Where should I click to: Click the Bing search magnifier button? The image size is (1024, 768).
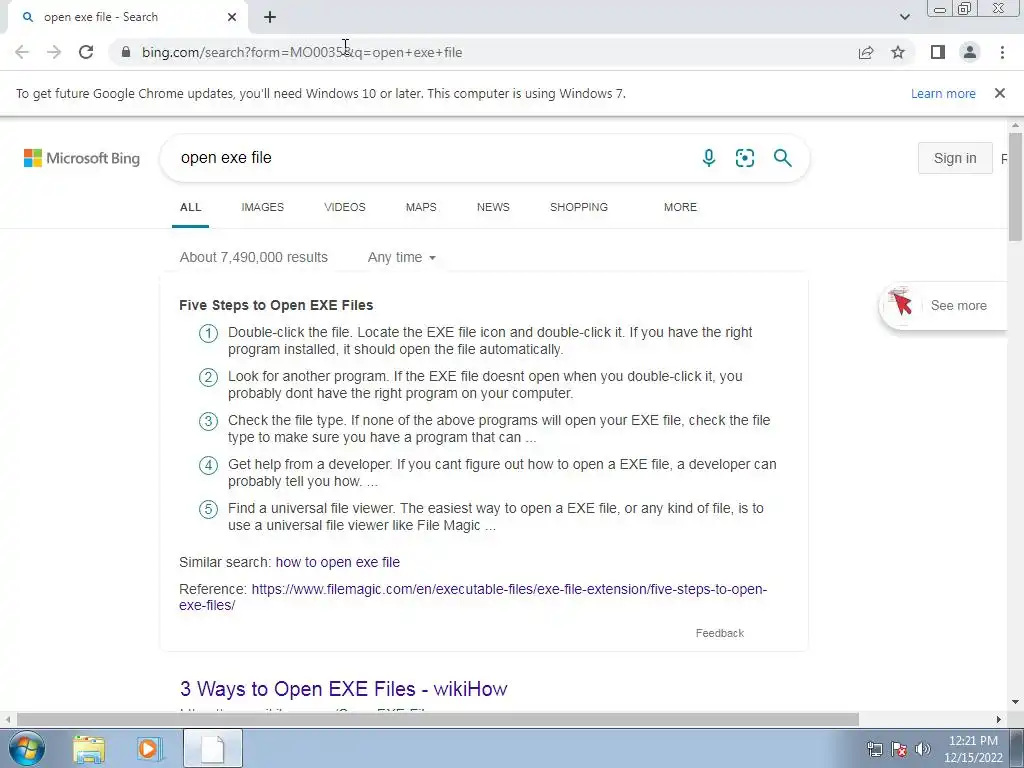tap(782, 157)
